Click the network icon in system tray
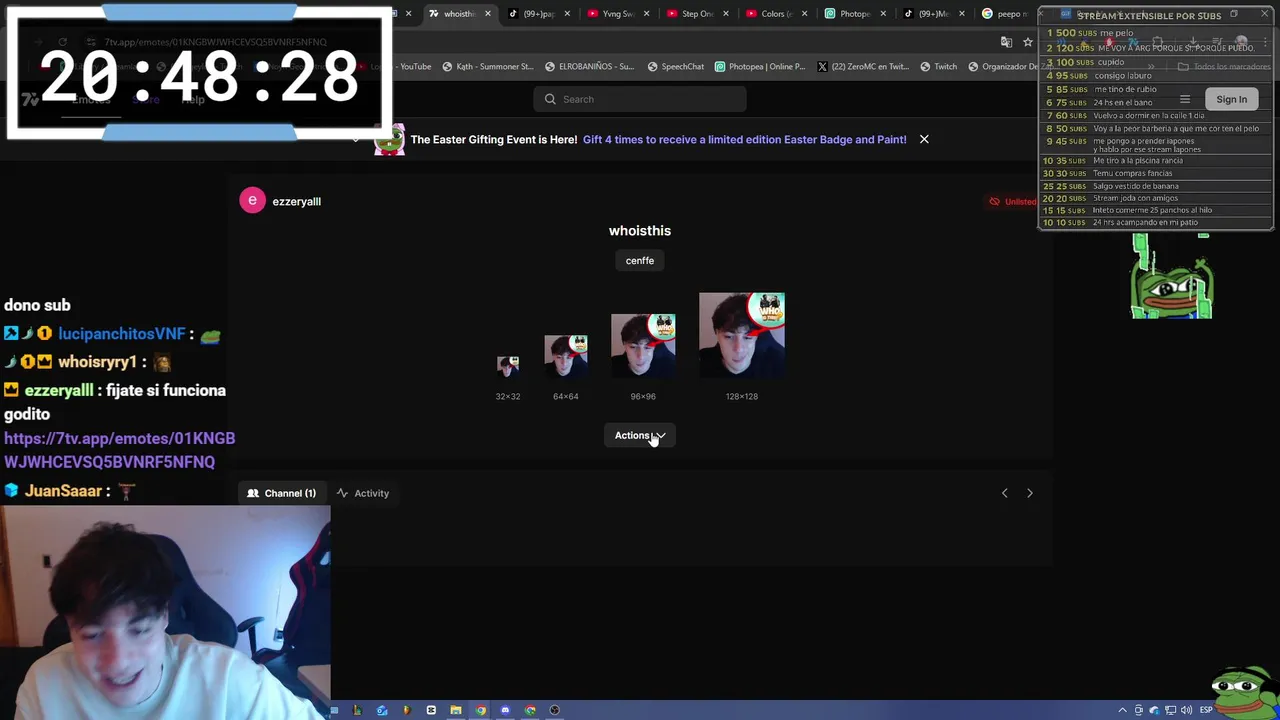Screen dimensions: 1280x720 (1171, 710)
